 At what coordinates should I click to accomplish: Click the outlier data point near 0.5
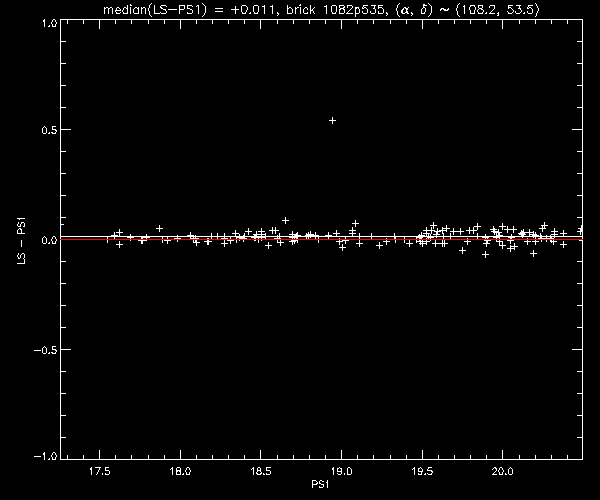pos(333,121)
